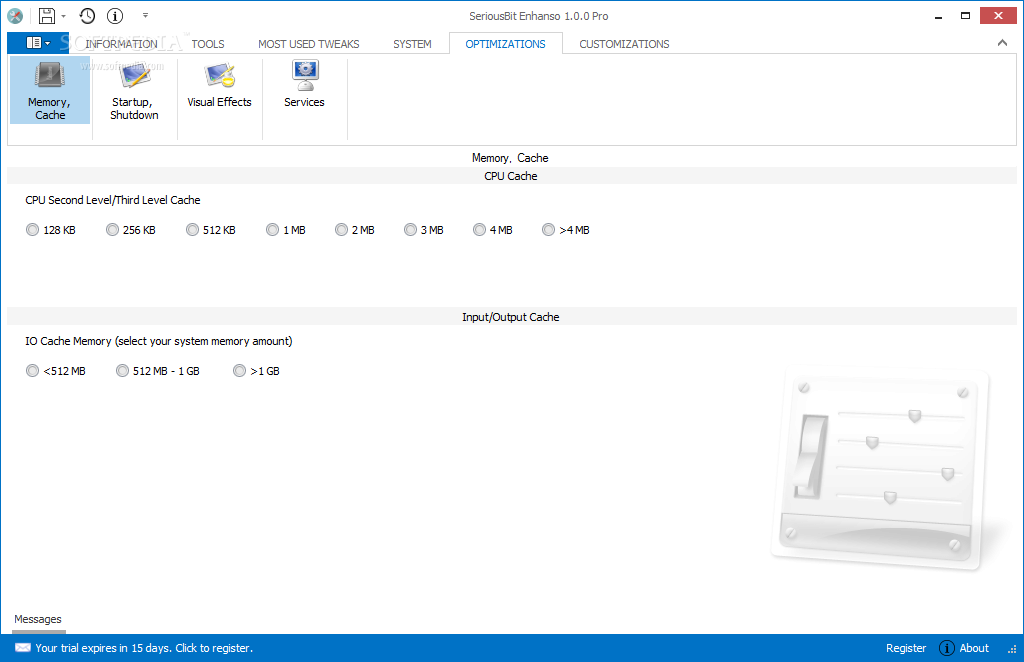
Task: Click the trial expires register message
Action: click(144, 648)
